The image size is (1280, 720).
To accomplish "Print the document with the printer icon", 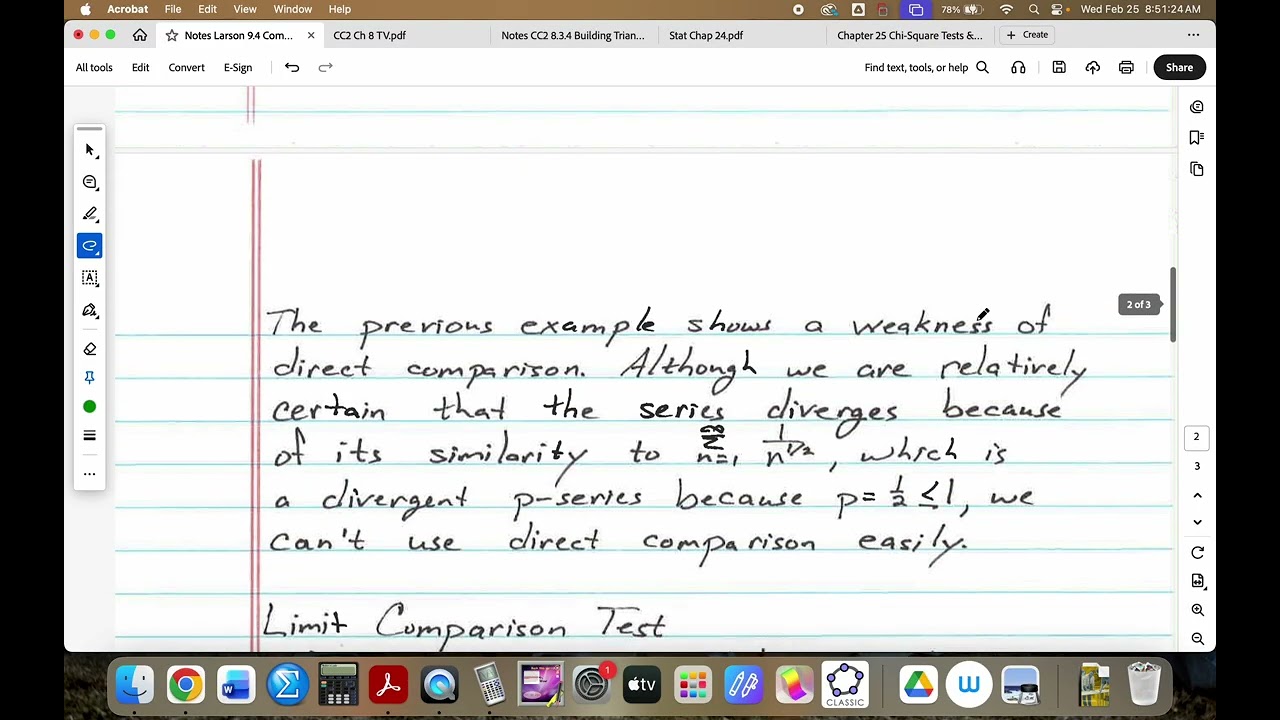I will click(x=1126, y=67).
